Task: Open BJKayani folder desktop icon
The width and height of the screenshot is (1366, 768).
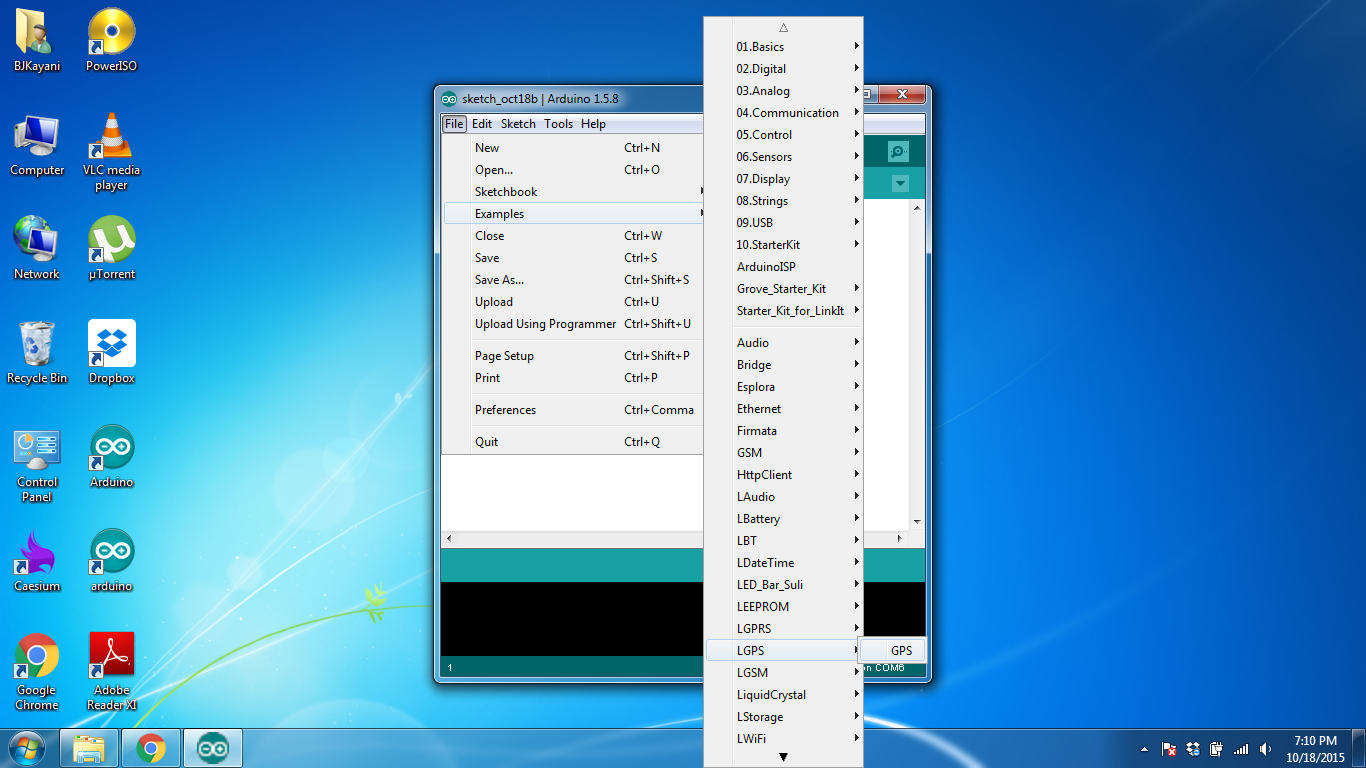Action: coord(37,41)
